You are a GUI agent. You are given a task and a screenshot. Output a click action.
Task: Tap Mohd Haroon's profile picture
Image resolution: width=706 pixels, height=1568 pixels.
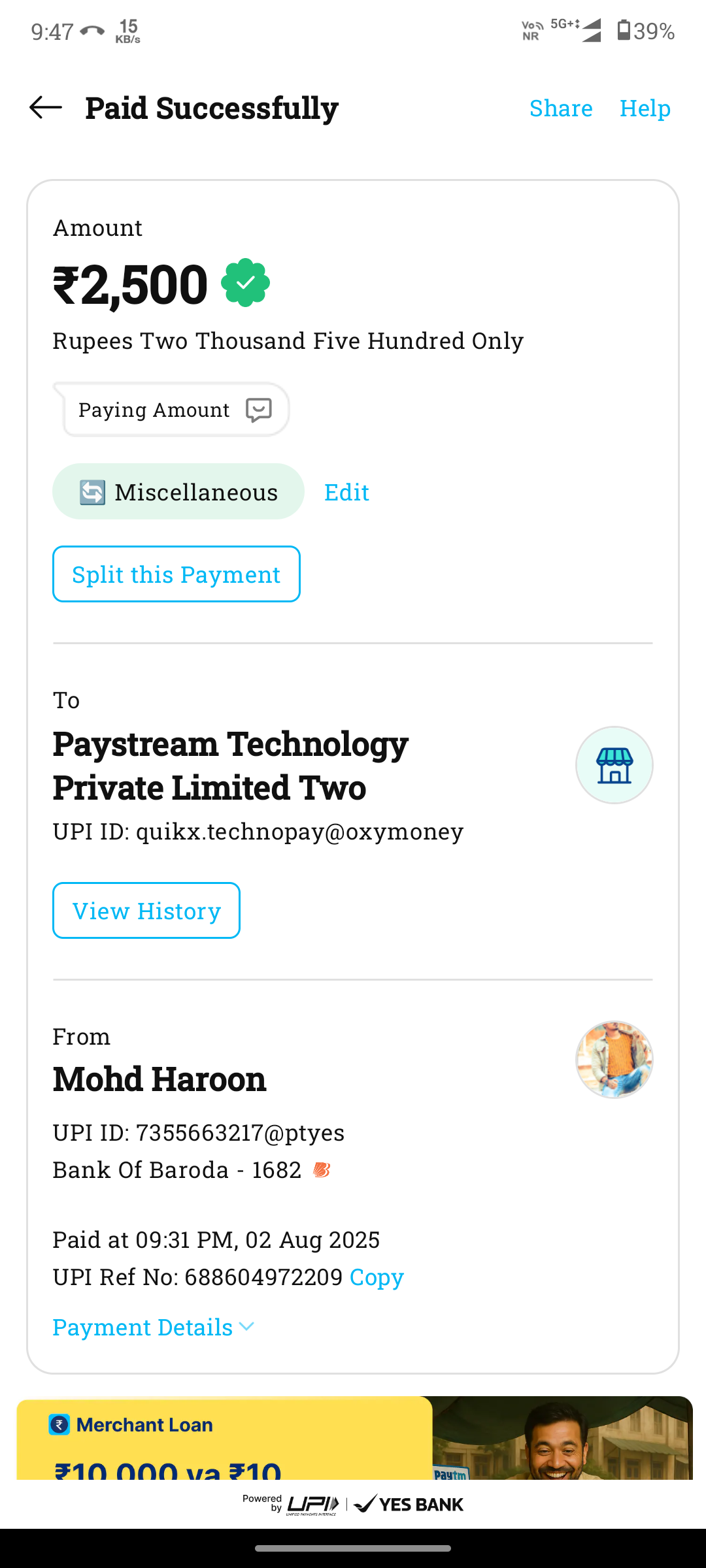(614, 1059)
